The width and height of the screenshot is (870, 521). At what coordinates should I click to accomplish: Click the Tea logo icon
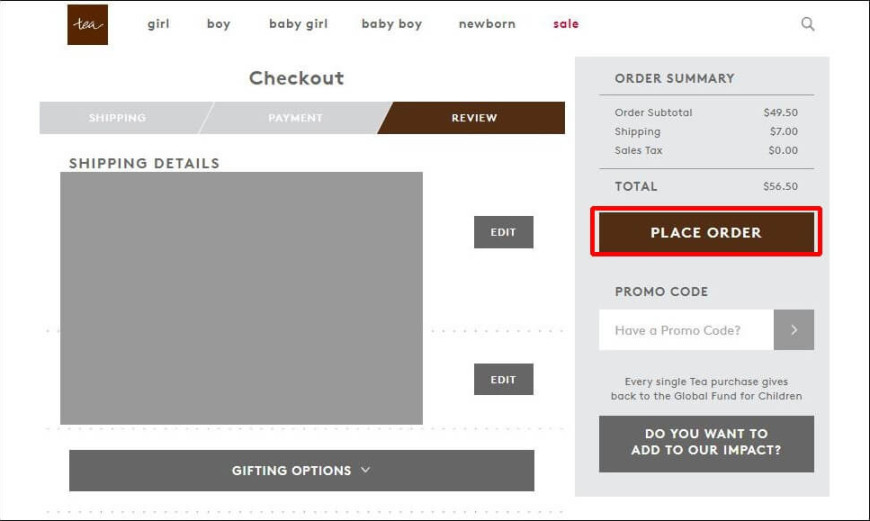[x=88, y=24]
